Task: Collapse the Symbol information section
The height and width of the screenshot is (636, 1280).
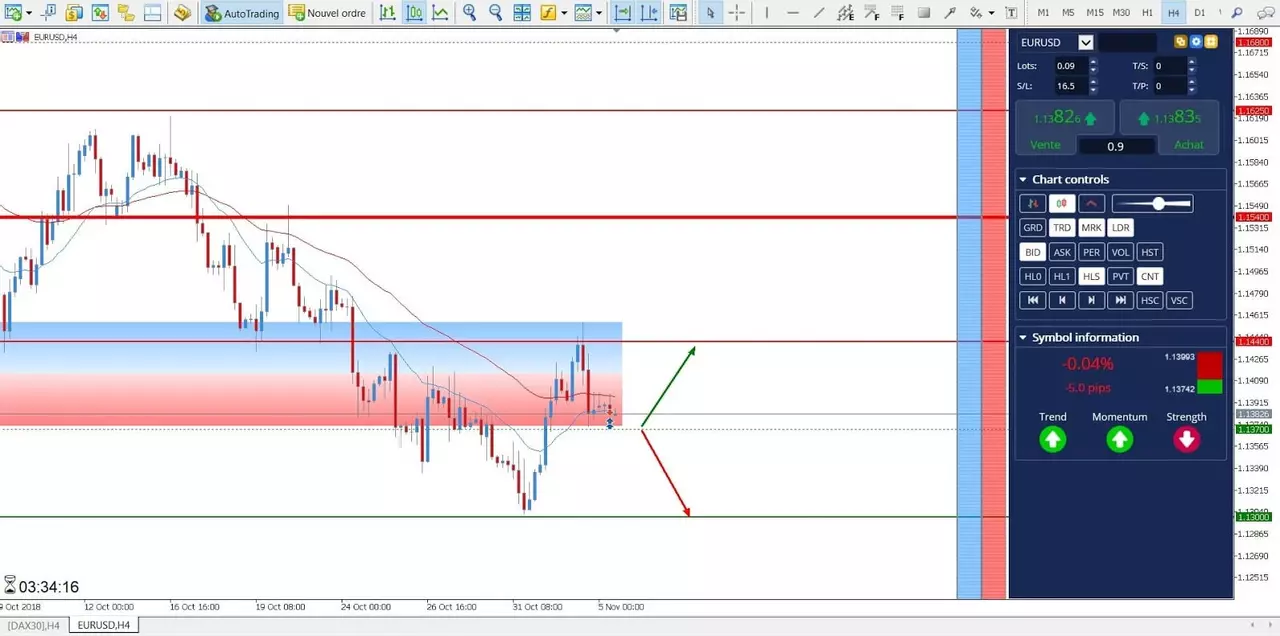Action: click(1023, 338)
